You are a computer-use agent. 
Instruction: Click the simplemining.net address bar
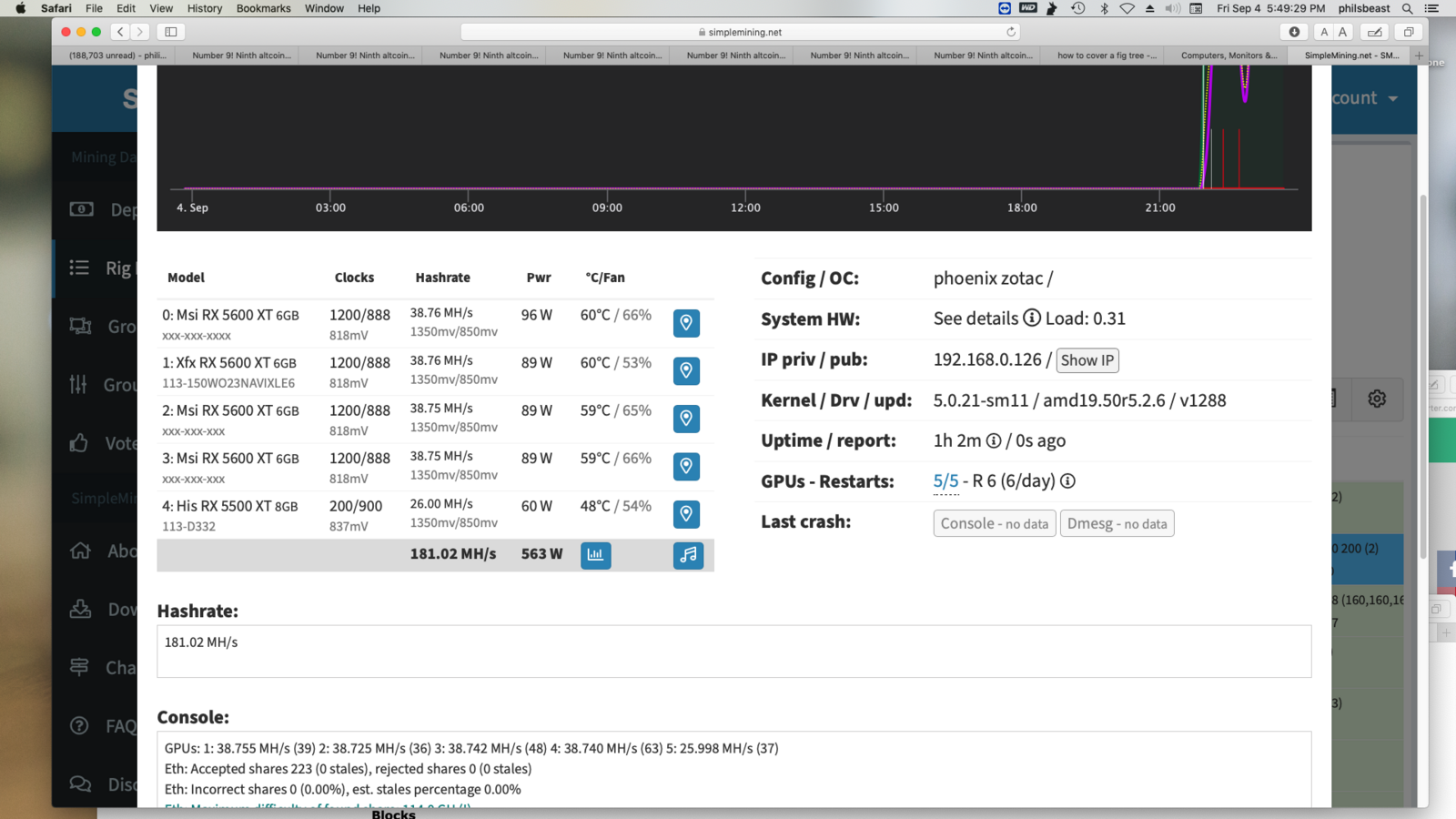click(740, 32)
